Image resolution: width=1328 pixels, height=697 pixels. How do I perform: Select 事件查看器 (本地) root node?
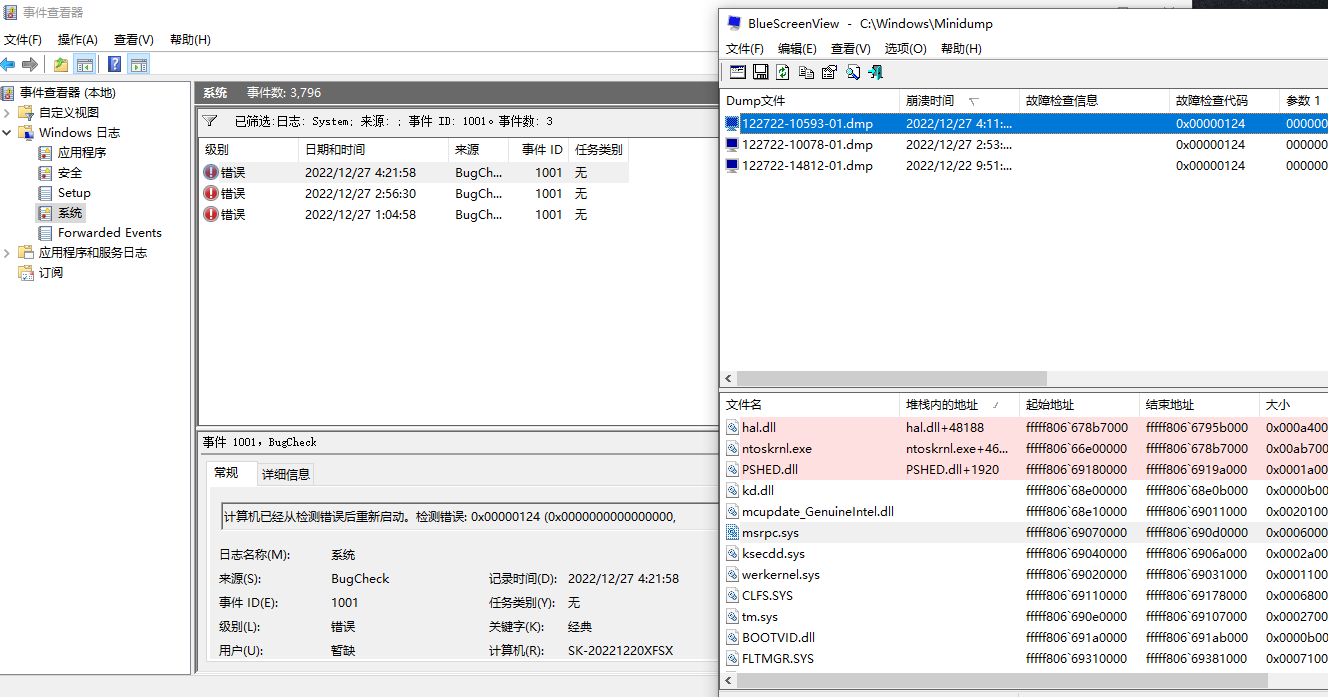coord(68,92)
